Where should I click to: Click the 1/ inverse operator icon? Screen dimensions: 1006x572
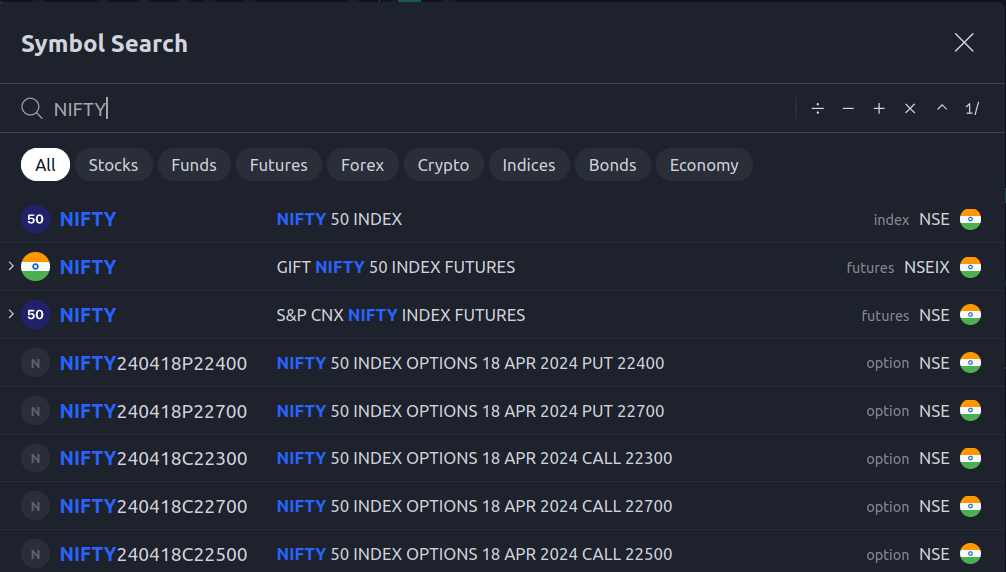pos(972,109)
